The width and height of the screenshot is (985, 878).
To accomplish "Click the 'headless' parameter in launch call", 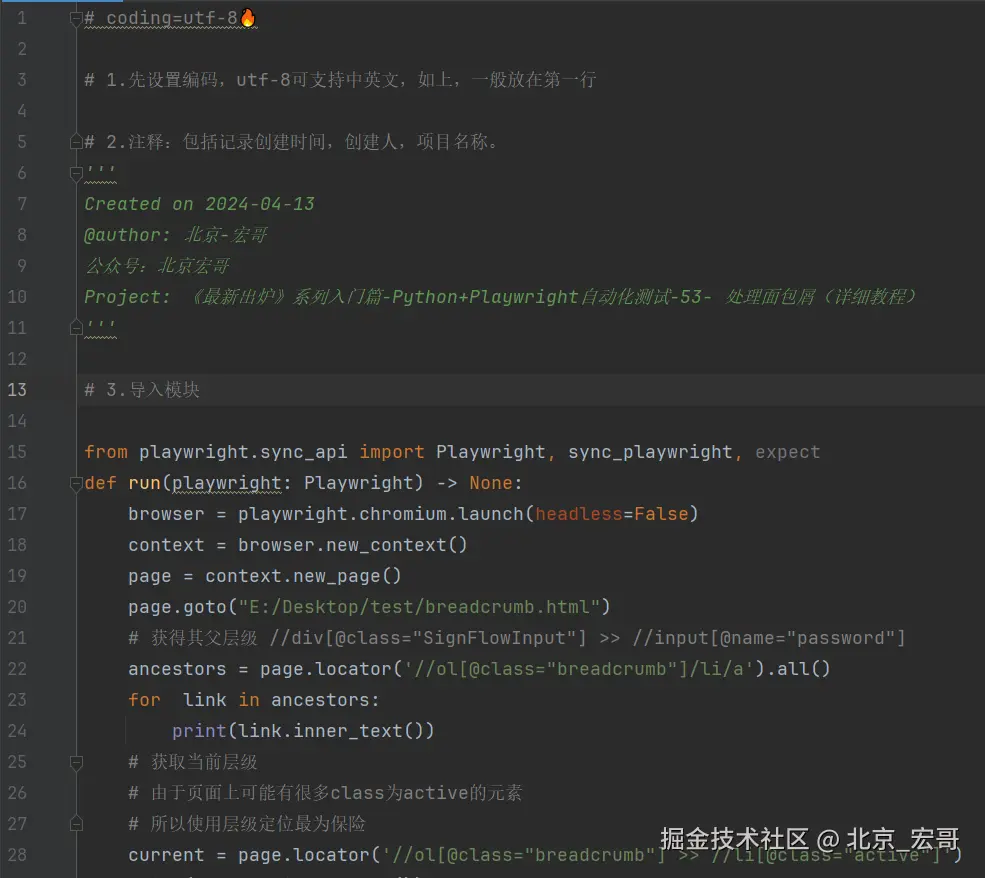I will click(579, 514).
